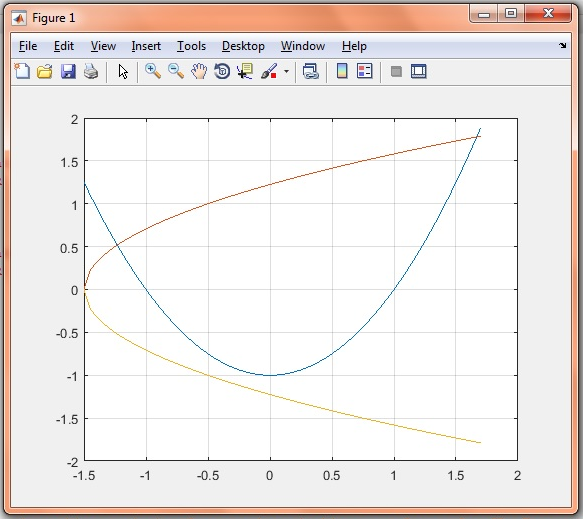Image resolution: width=583 pixels, height=519 pixels.
Task: Toggle the Edit Plot arrow pointer
Action: coord(123,71)
